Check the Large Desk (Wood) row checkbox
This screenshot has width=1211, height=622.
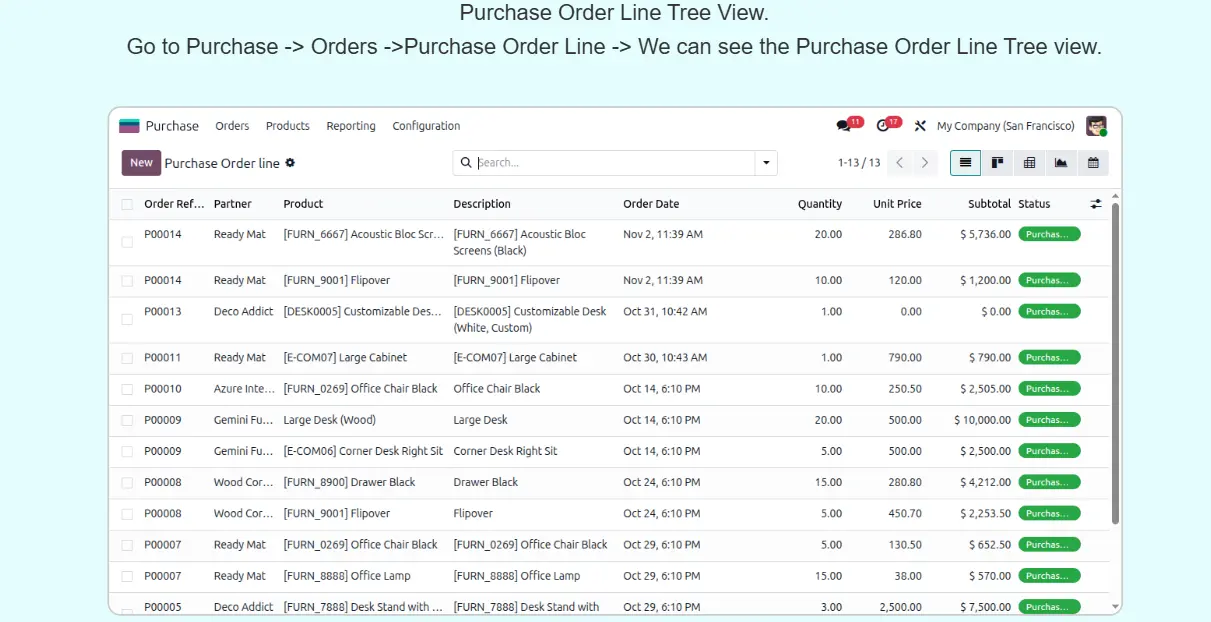click(x=127, y=421)
